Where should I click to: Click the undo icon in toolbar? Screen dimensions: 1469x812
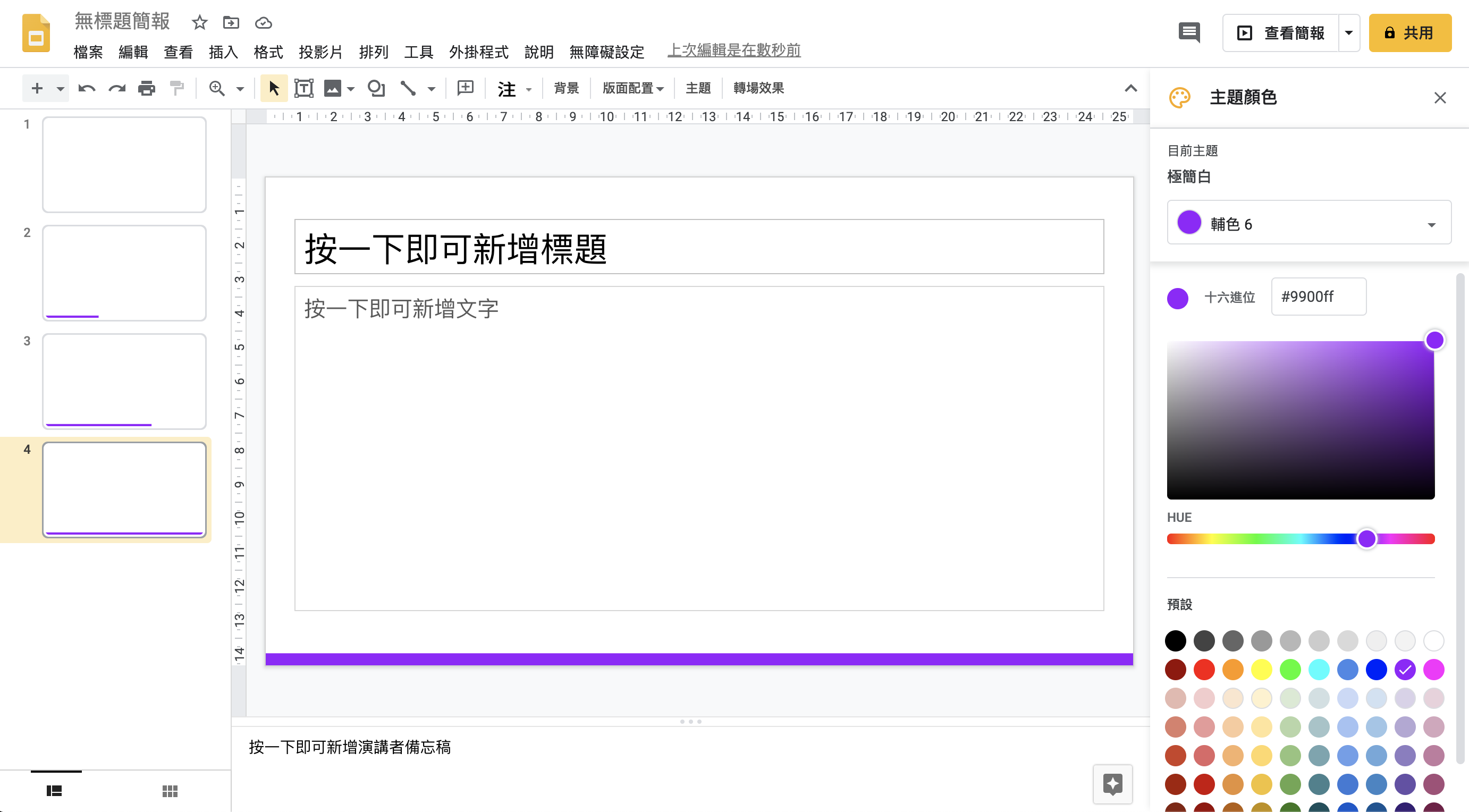(87, 88)
